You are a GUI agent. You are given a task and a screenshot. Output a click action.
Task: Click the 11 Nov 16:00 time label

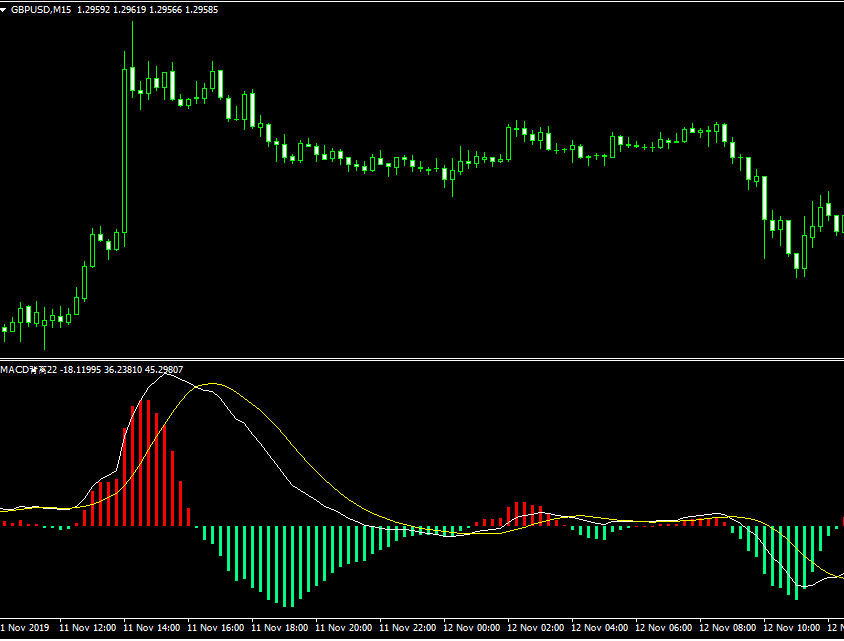pyautogui.click(x=216, y=628)
